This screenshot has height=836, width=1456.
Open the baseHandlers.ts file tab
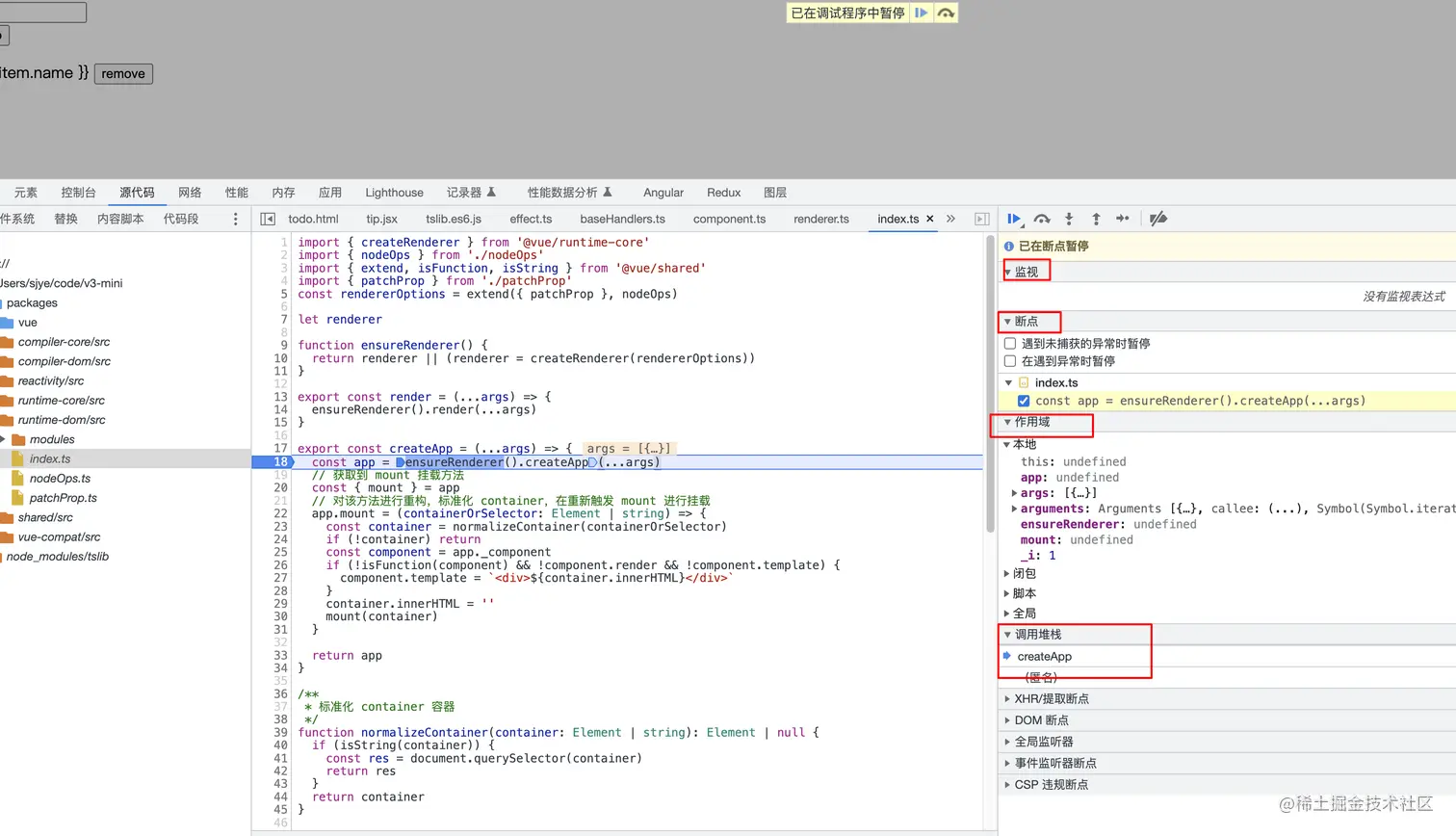tap(622, 219)
